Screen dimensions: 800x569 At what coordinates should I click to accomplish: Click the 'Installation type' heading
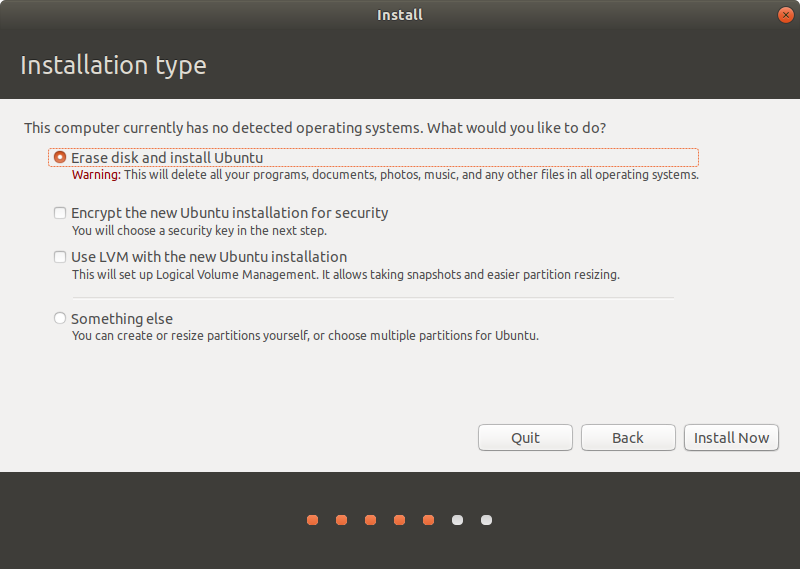(x=113, y=65)
